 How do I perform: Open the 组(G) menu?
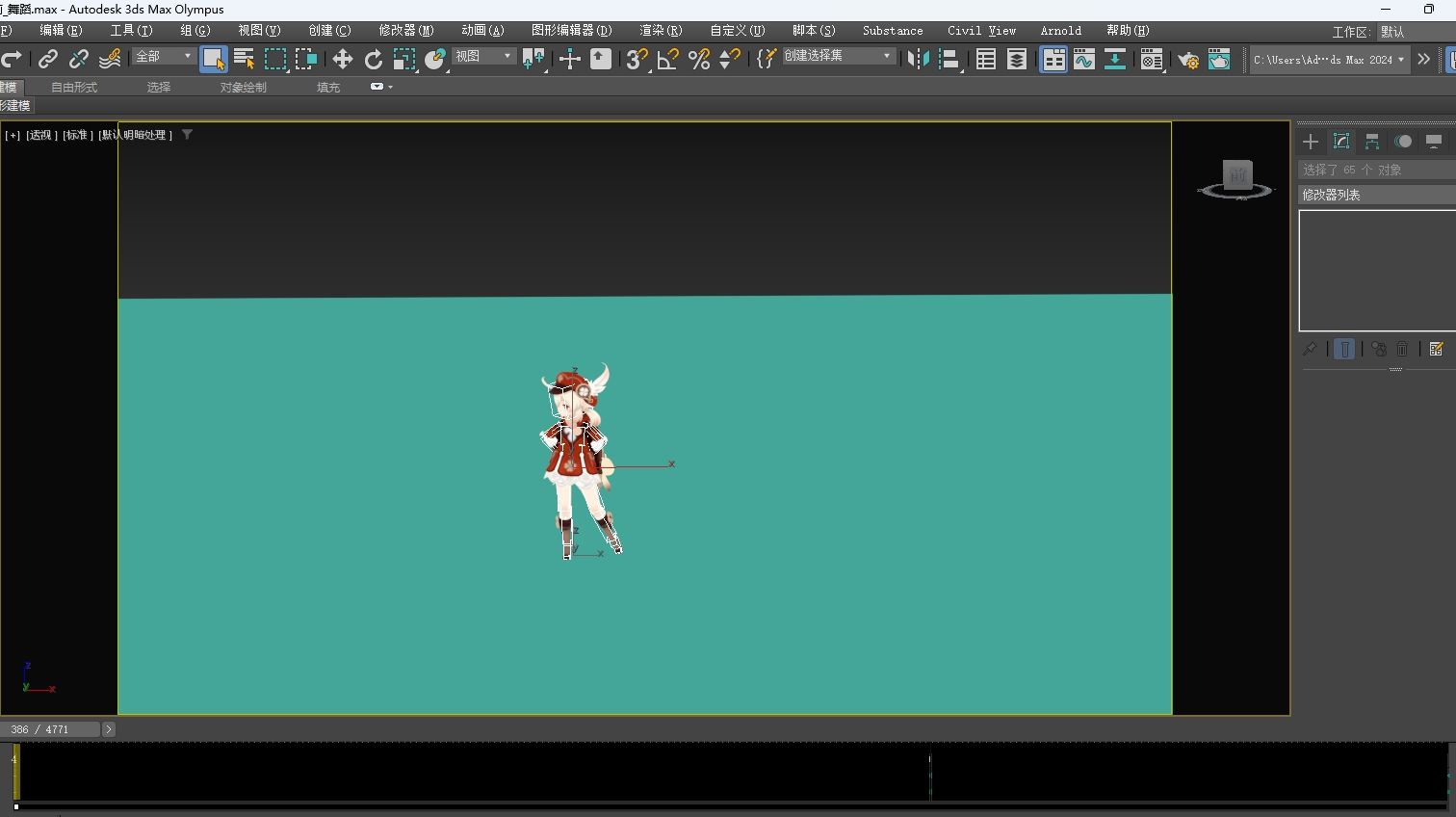pyautogui.click(x=195, y=31)
